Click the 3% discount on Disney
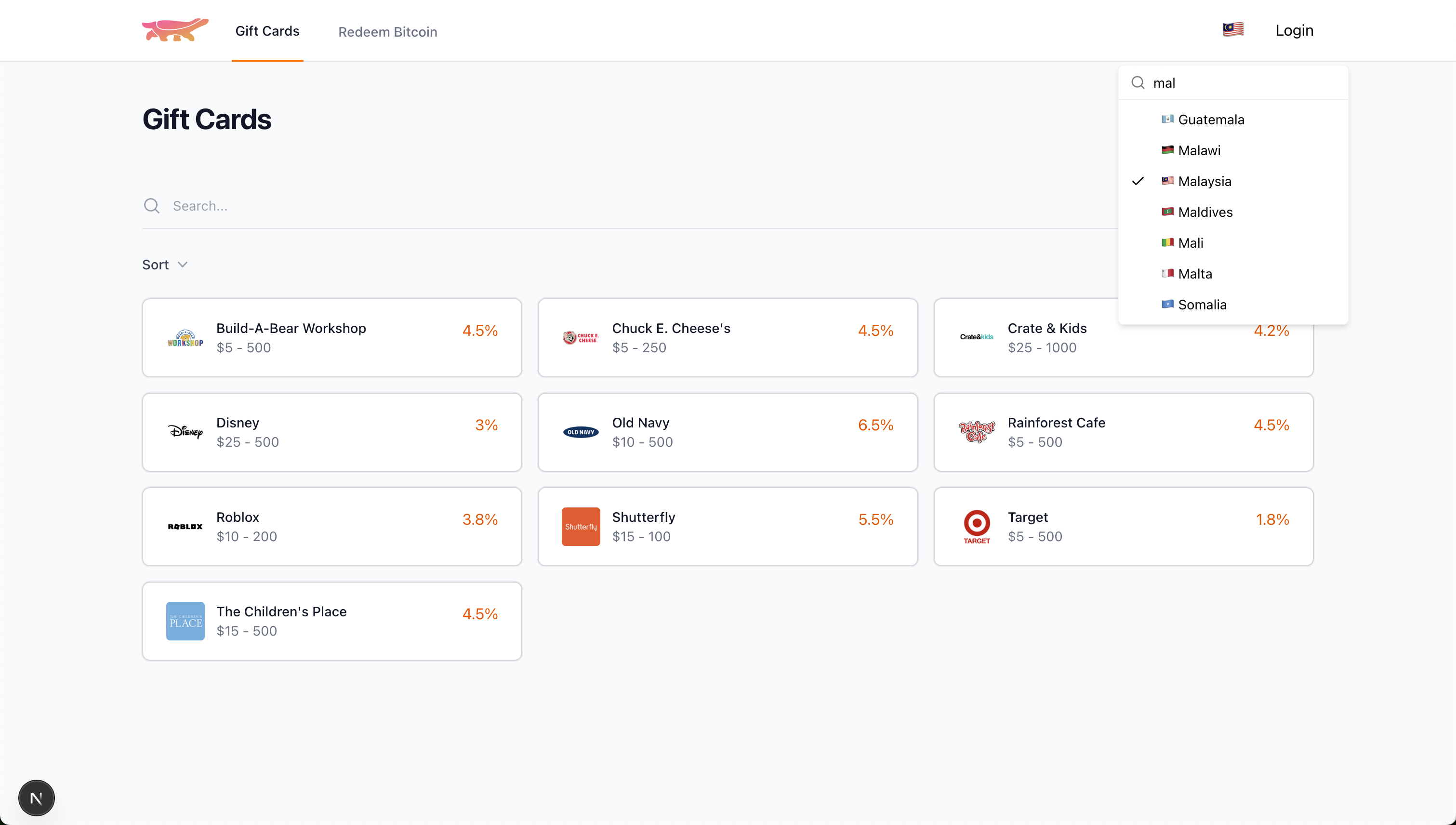Viewport: 1456px width, 825px height. pos(486,425)
